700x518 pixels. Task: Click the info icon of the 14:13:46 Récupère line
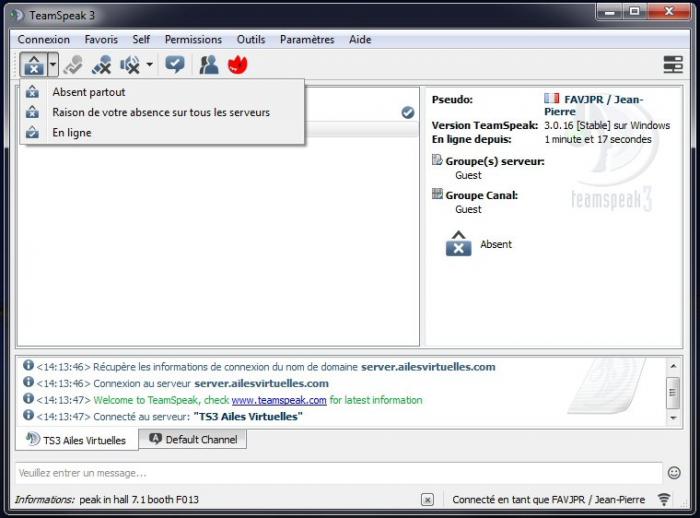pos(28,365)
